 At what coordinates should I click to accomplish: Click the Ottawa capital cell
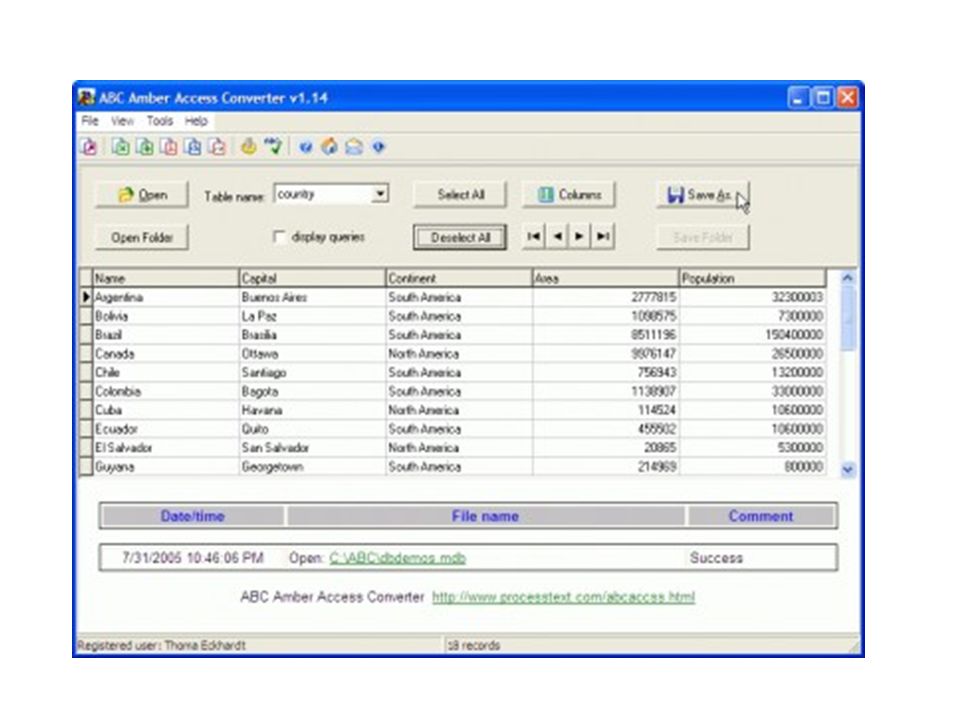312,354
